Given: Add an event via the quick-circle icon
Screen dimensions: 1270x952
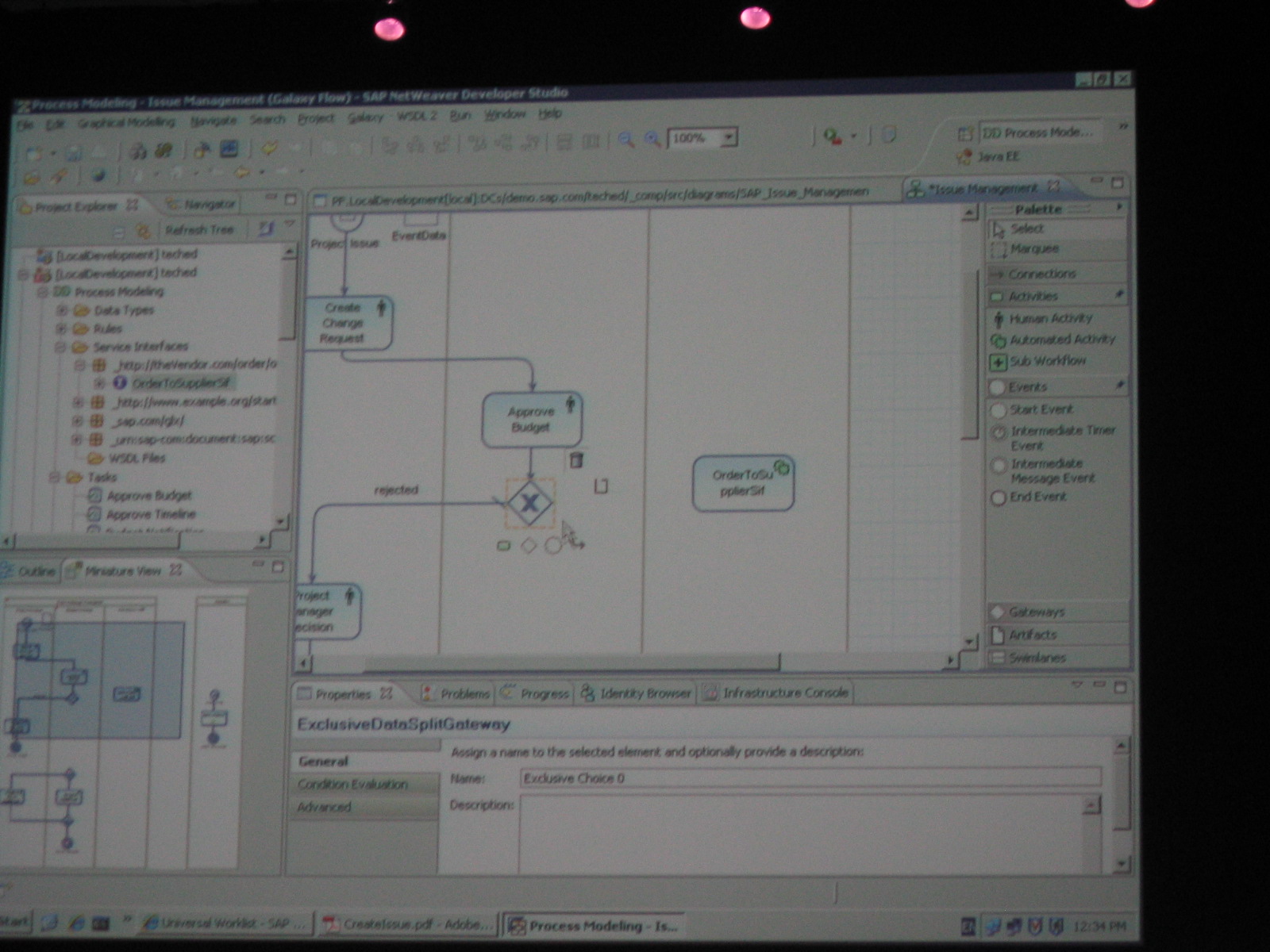Looking at the screenshot, I should click(553, 545).
